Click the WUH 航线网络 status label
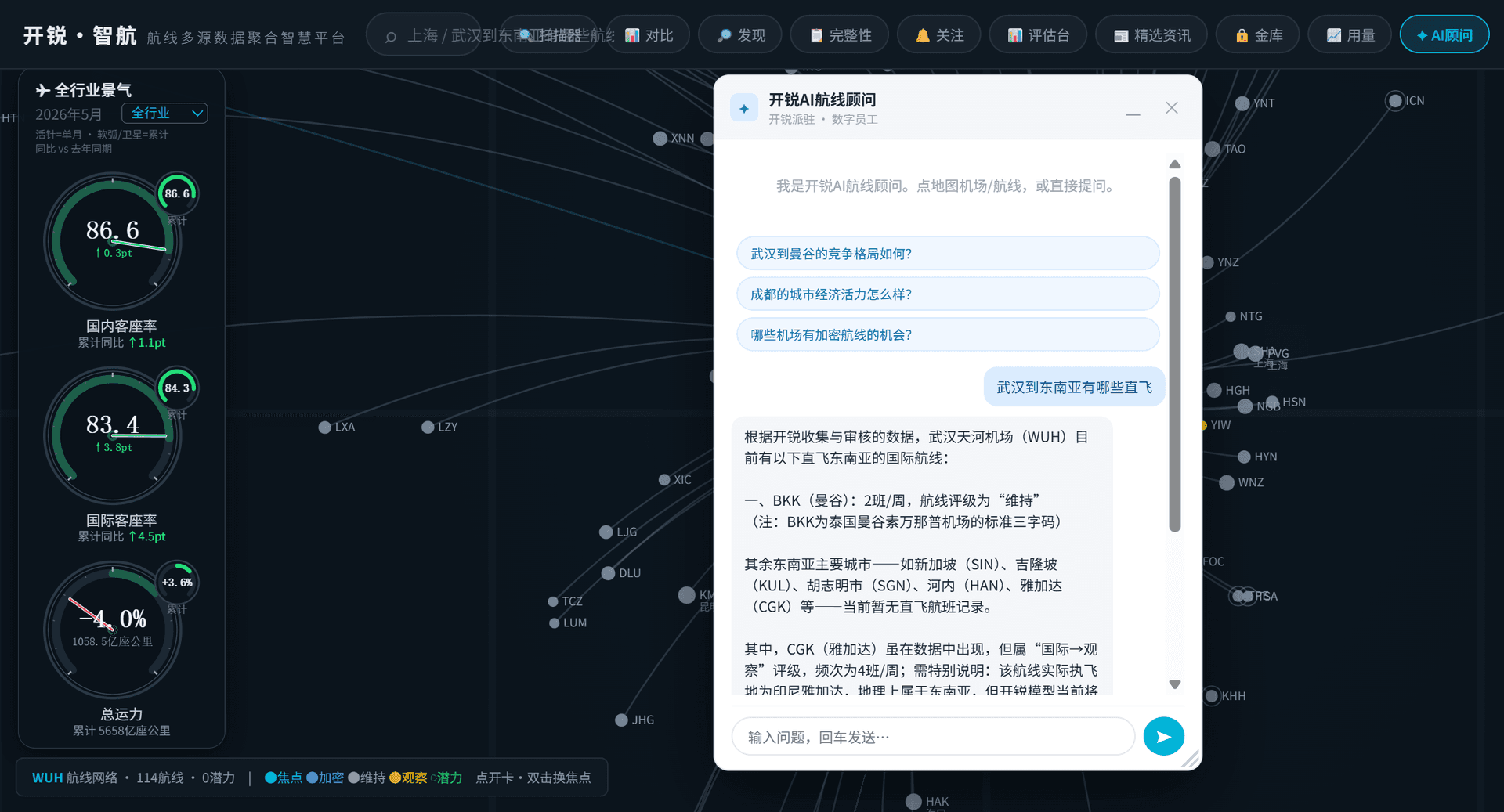 pos(74,778)
